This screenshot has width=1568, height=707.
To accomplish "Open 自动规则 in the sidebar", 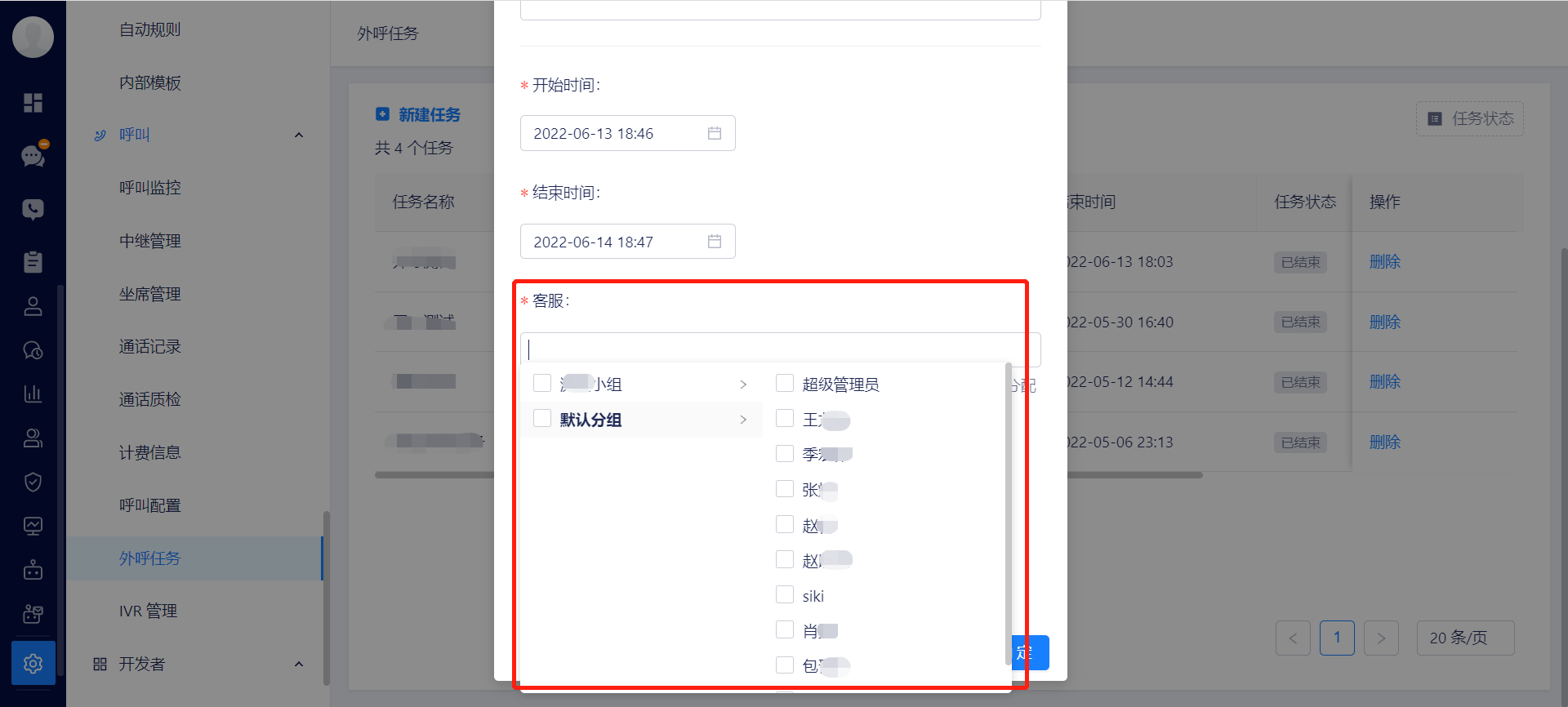I will point(149,29).
